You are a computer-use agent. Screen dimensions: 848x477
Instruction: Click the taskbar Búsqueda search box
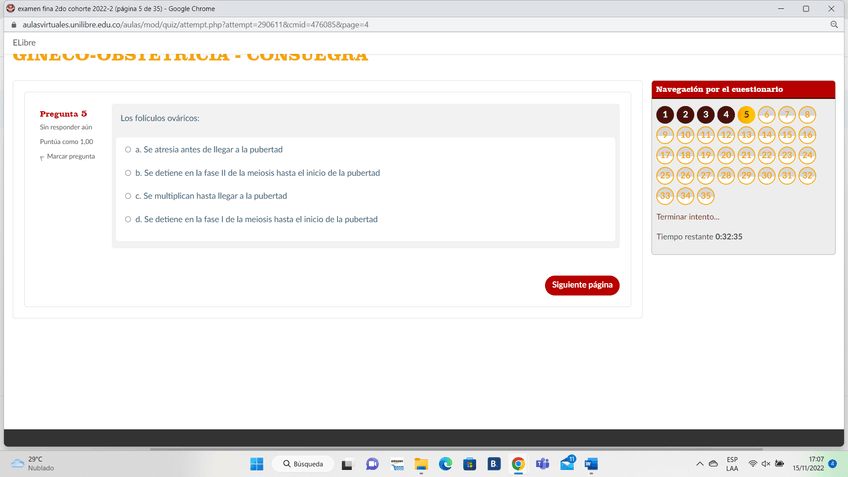click(x=303, y=464)
